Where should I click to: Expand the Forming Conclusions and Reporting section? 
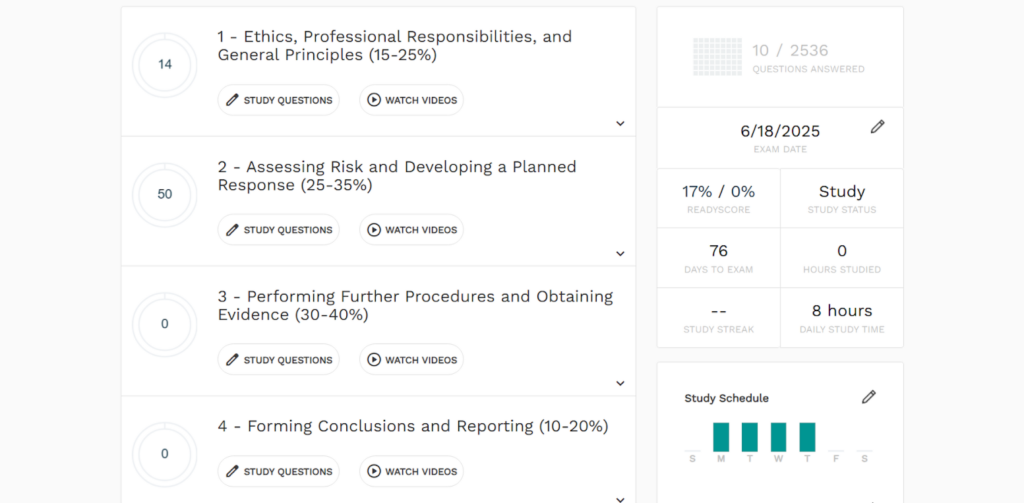click(620, 498)
